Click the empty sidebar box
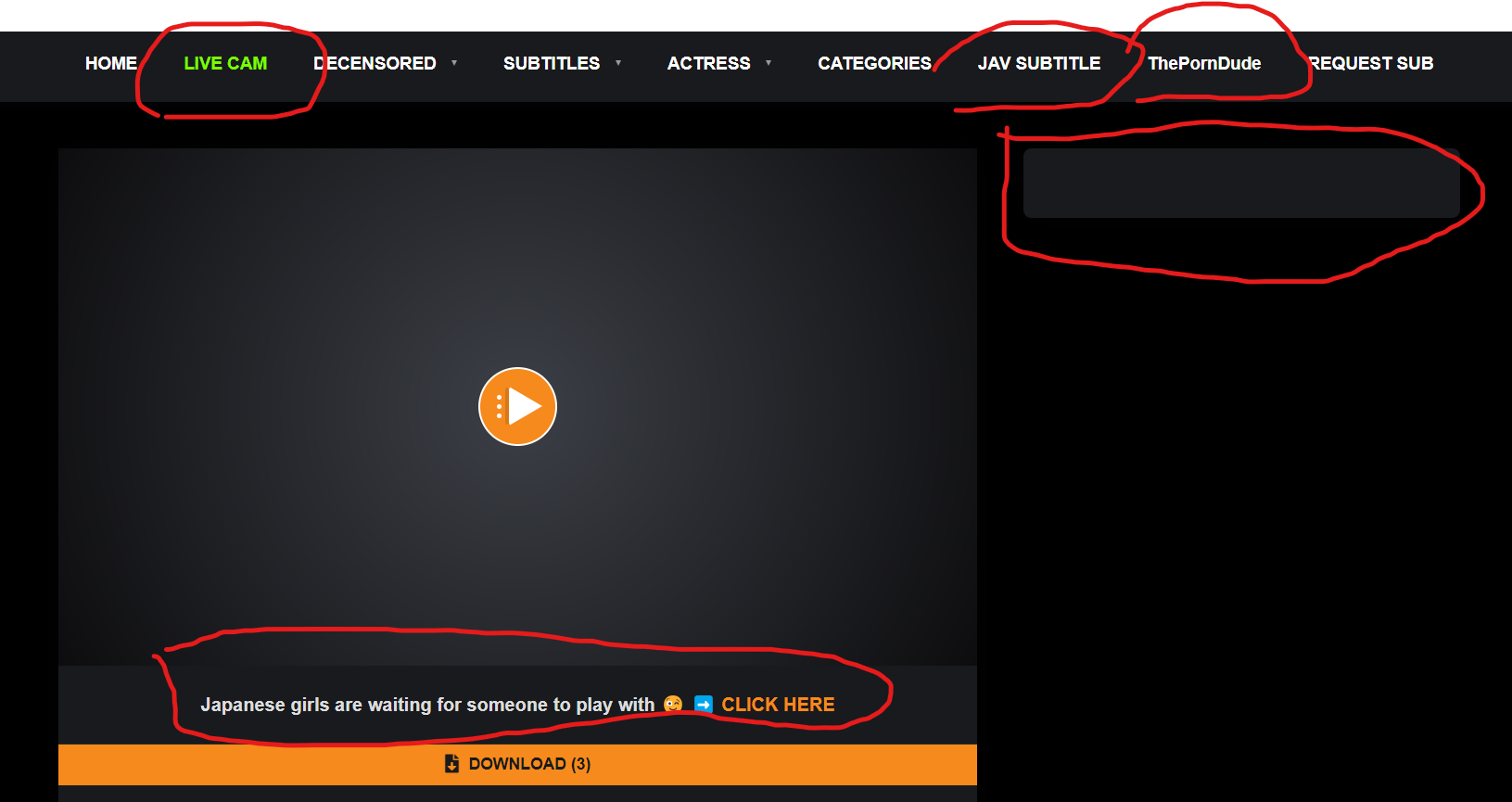The width and height of the screenshot is (1512, 802). [1240, 184]
